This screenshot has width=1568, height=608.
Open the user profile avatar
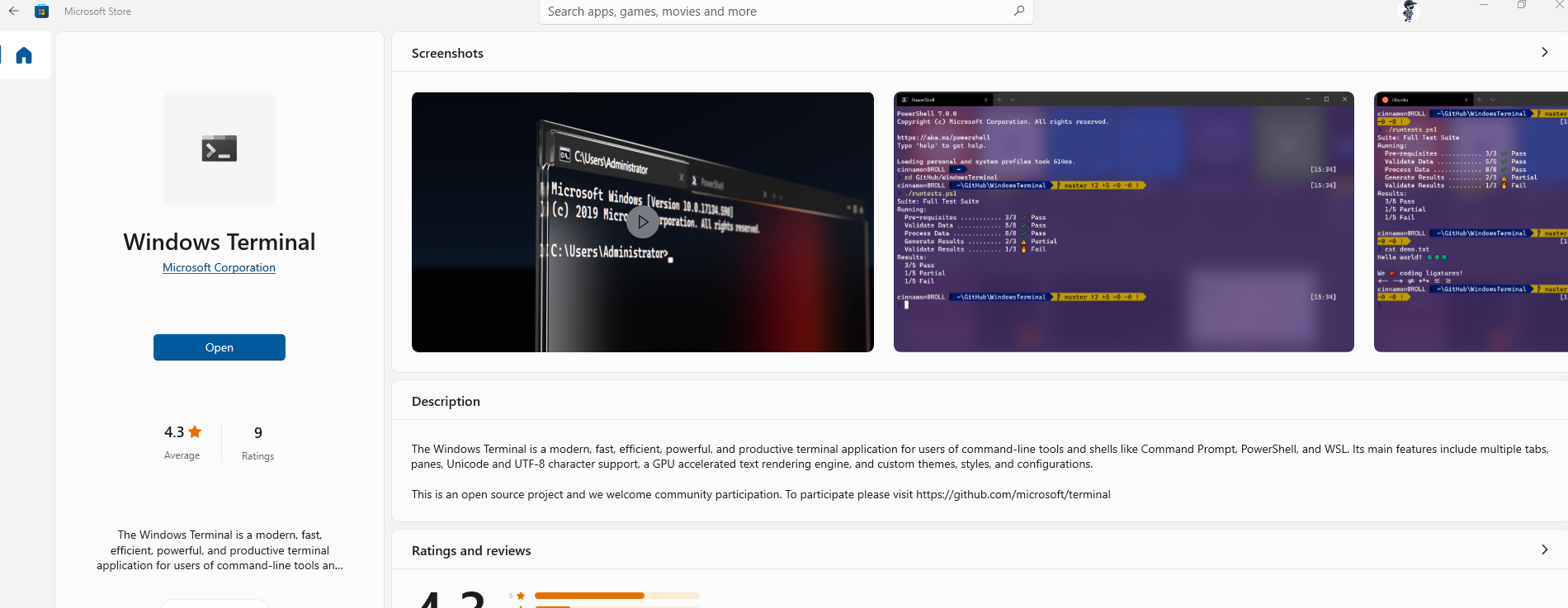[1410, 11]
